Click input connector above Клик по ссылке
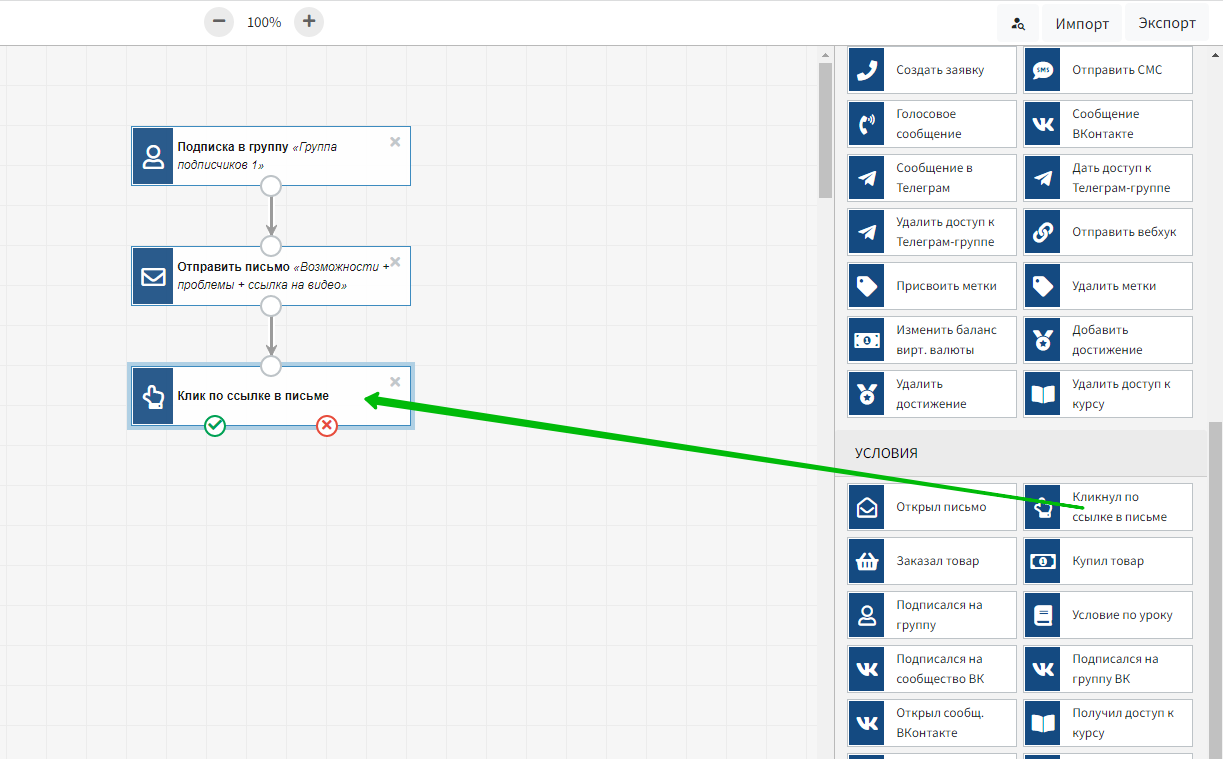The image size is (1223, 759). click(x=271, y=366)
